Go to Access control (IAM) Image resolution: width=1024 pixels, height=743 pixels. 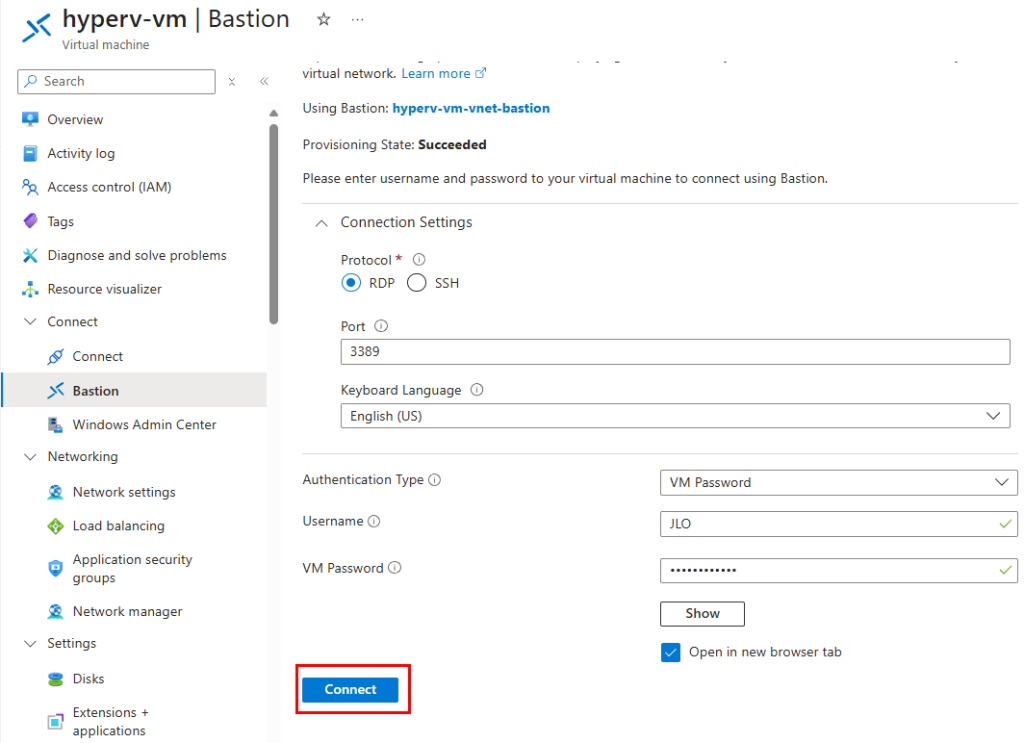[109, 187]
